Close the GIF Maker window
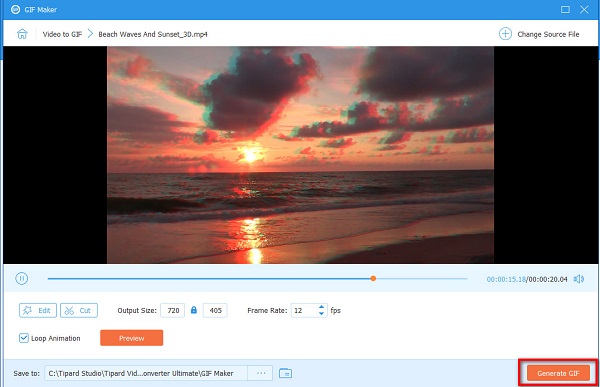The height and width of the screenshot is (387, 600). (x=584, y=9)
